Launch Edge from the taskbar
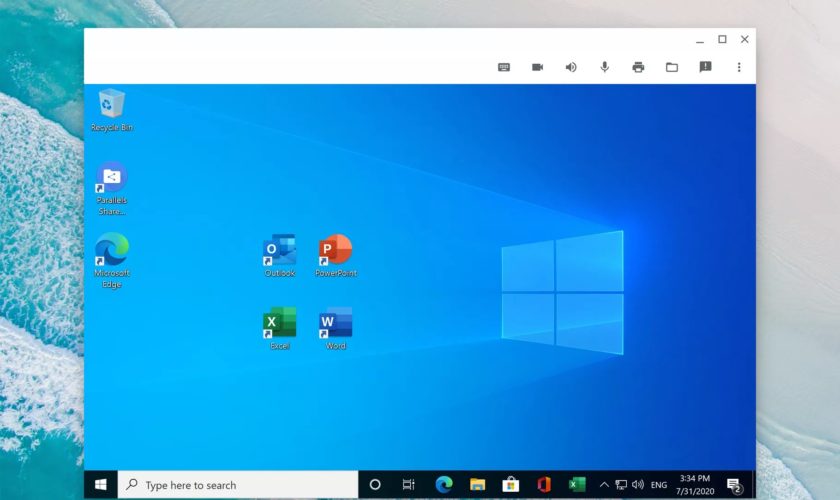This screenshot has width=840, height=500. pos(444,485)
